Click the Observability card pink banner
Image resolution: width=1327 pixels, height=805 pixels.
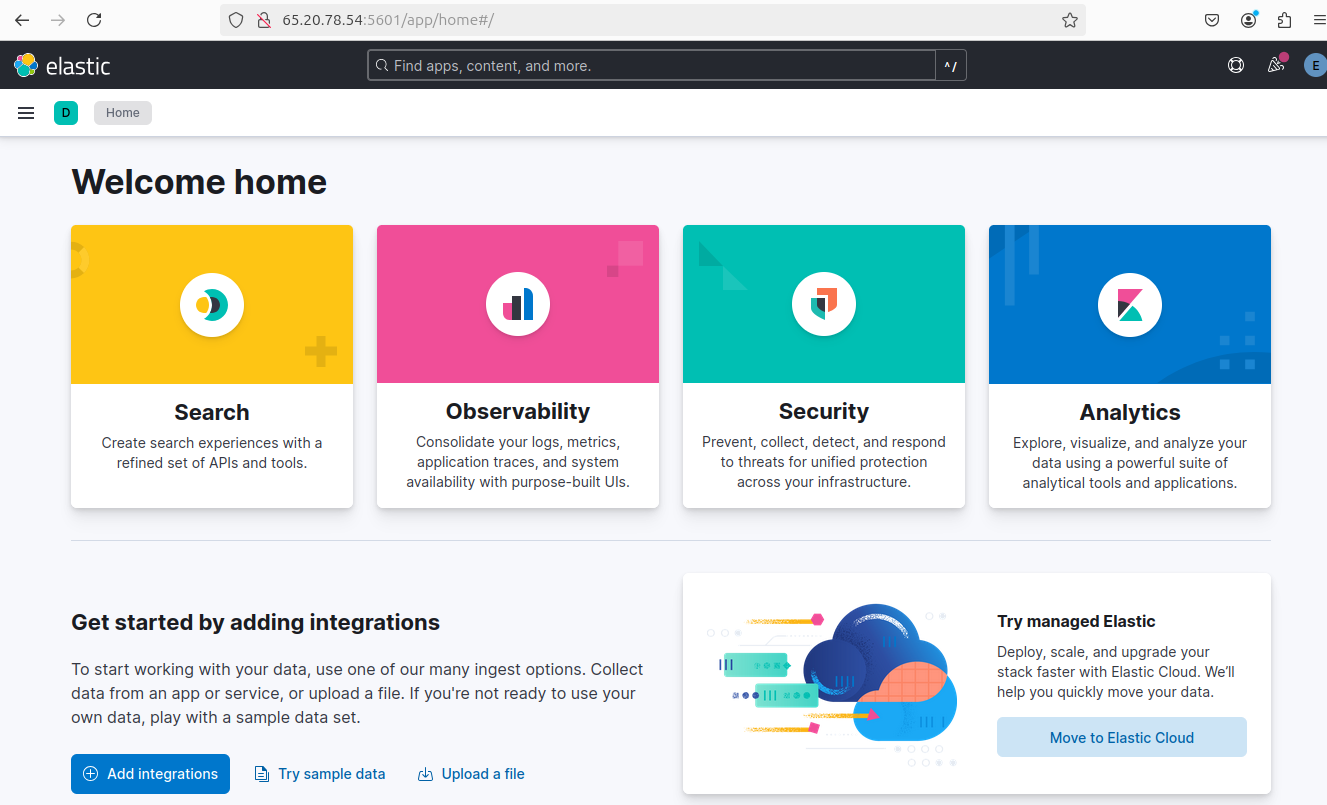click(x=518, y=304)
